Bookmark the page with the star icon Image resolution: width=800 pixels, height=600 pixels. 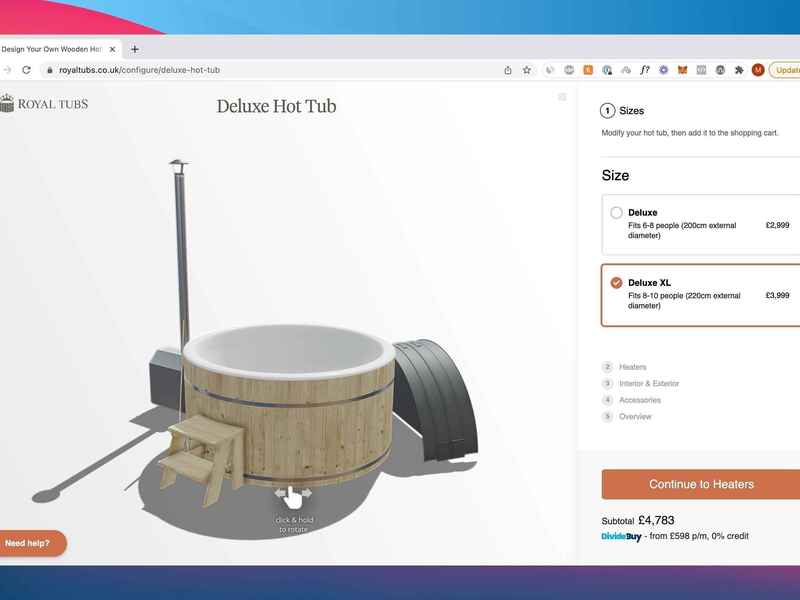coord(527,70)
